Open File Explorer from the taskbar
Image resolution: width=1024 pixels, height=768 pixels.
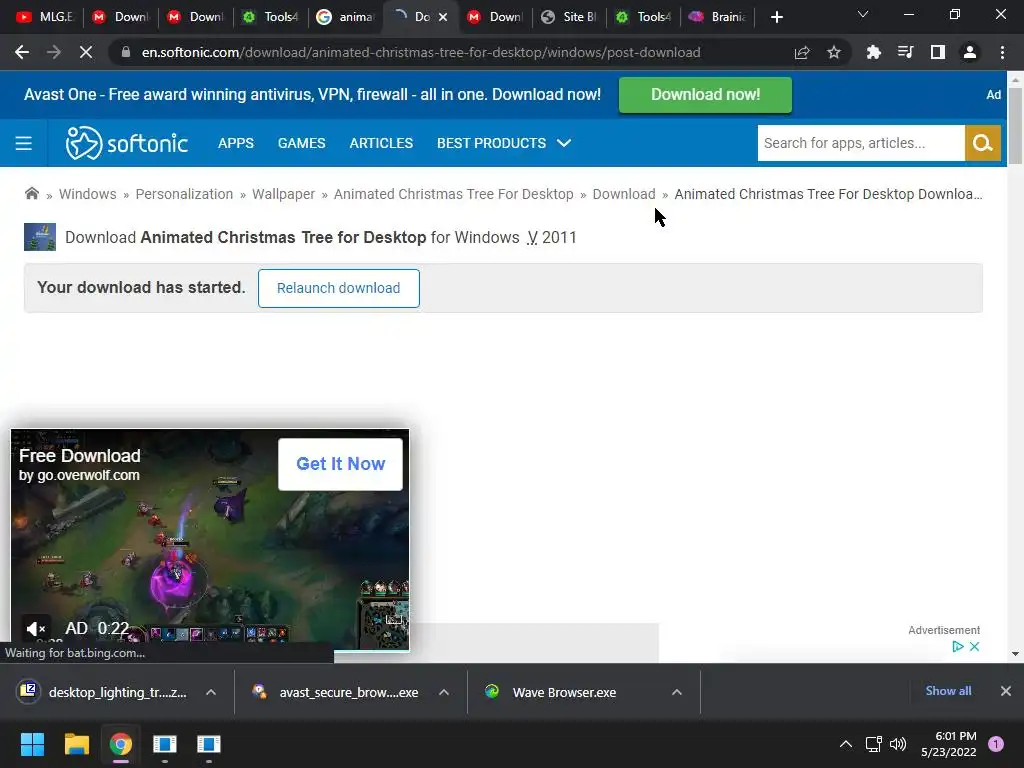(76, 744)
